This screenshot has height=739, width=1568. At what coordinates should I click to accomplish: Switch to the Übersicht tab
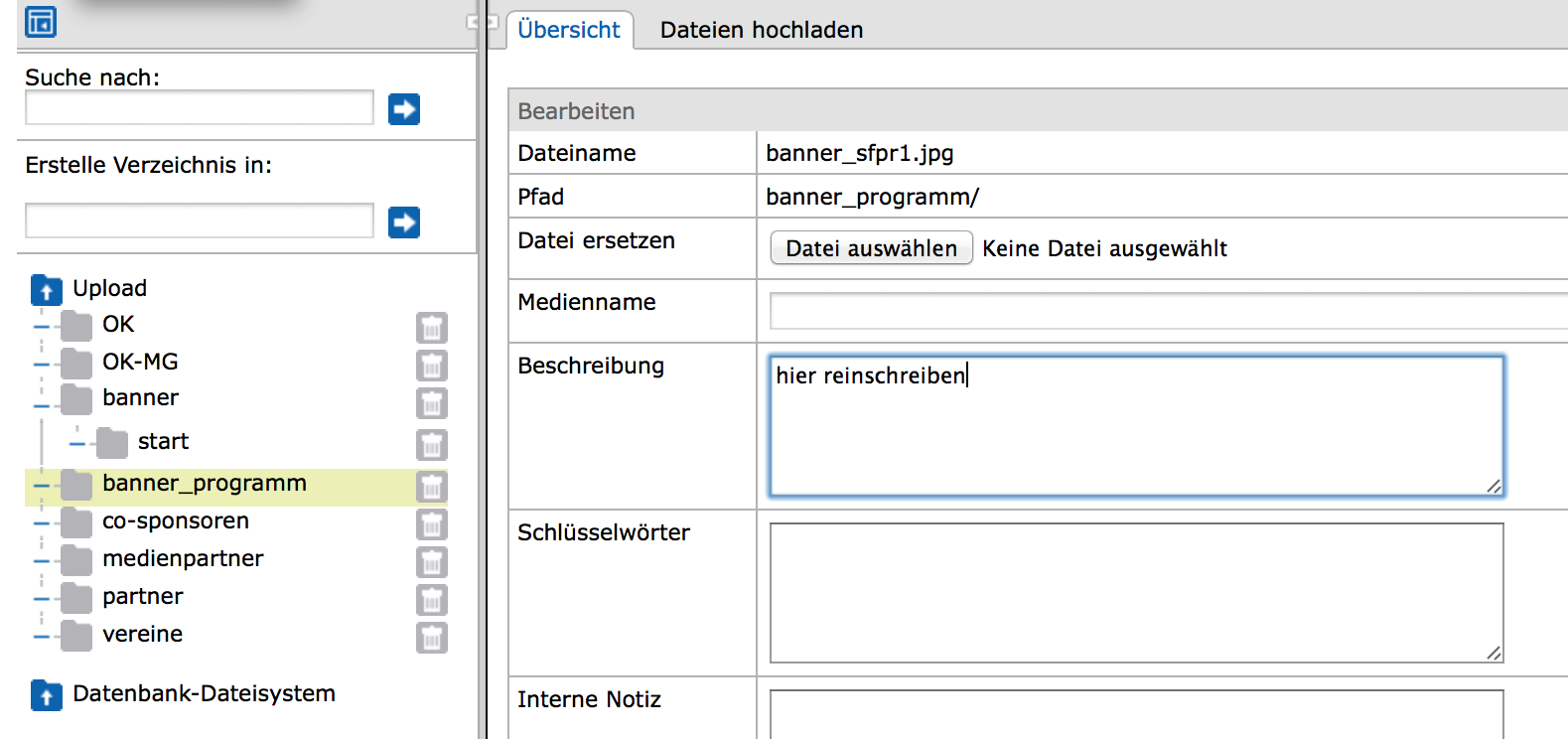569,30
